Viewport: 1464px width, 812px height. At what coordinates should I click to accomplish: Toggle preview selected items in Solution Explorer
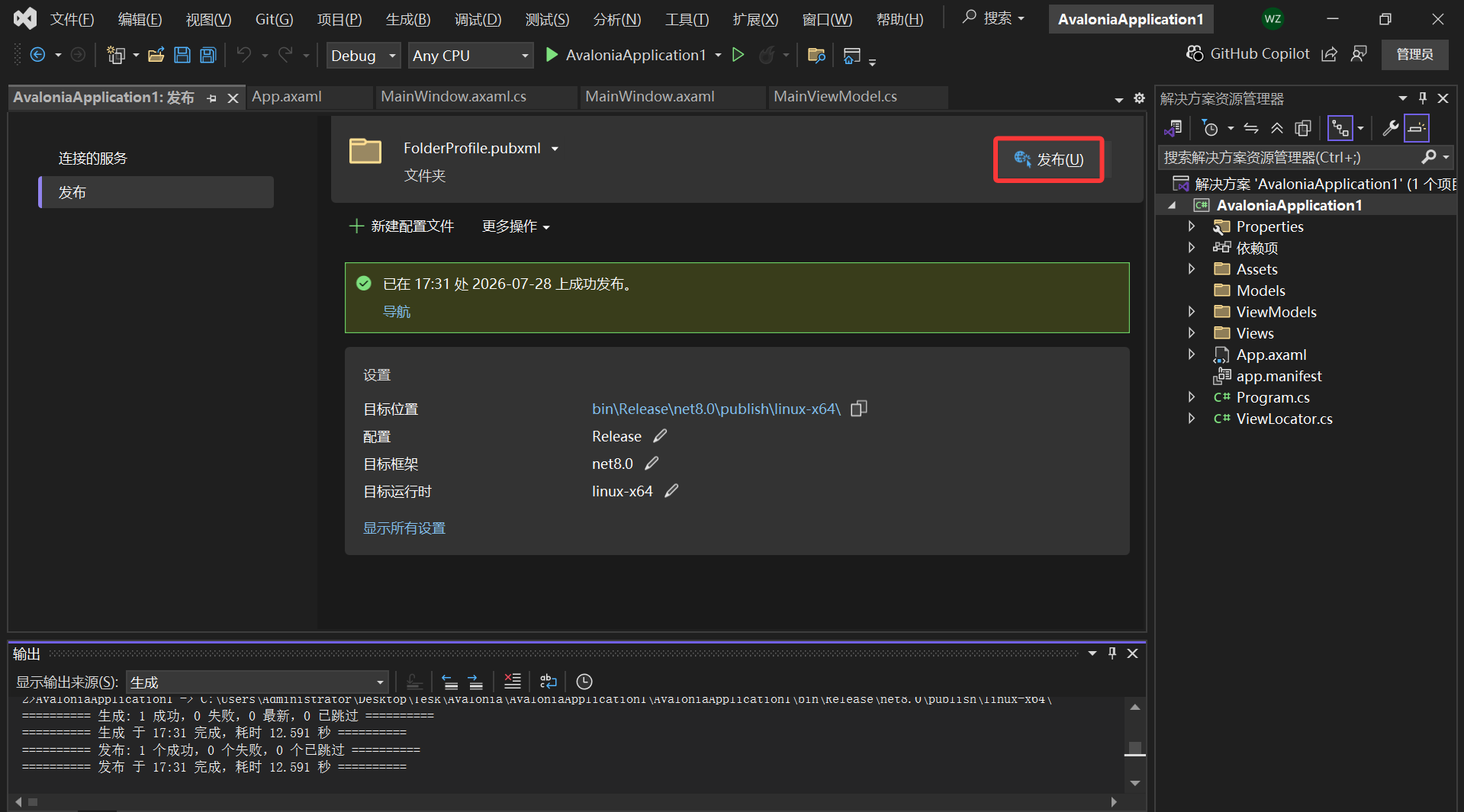[1417, 128]
